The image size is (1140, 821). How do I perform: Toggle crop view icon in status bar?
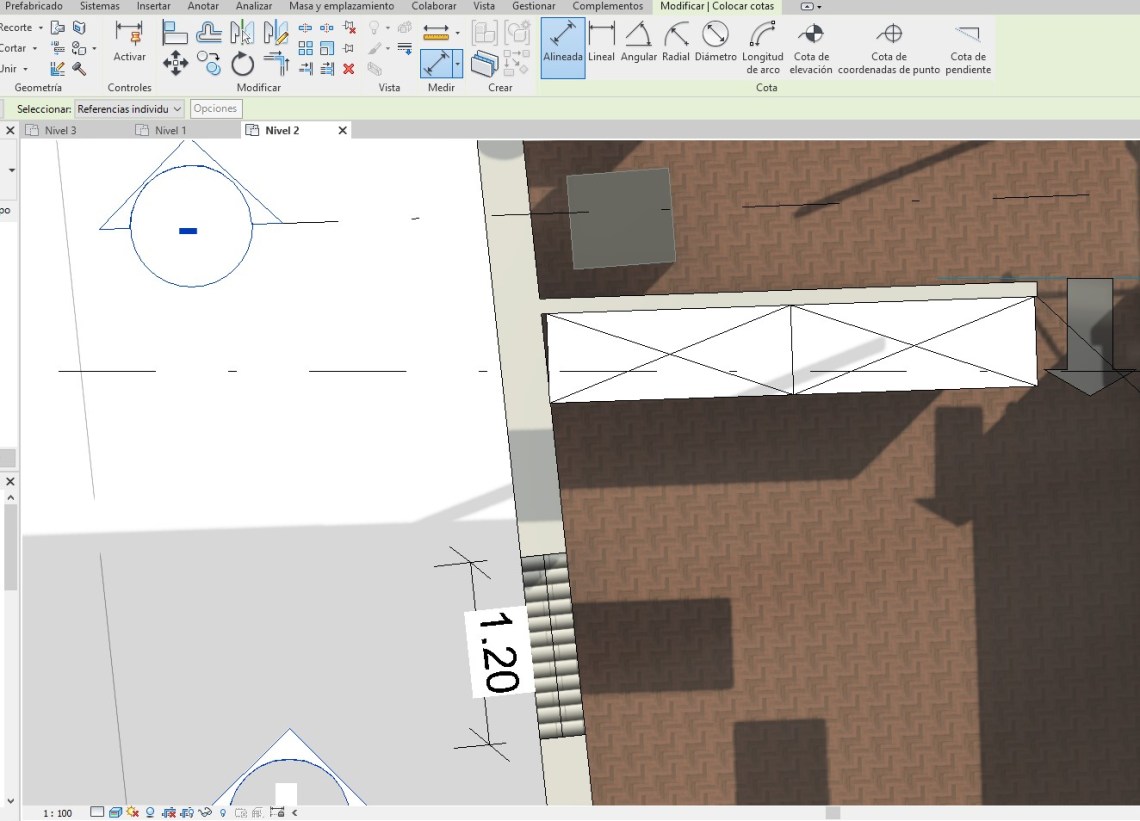169,813
